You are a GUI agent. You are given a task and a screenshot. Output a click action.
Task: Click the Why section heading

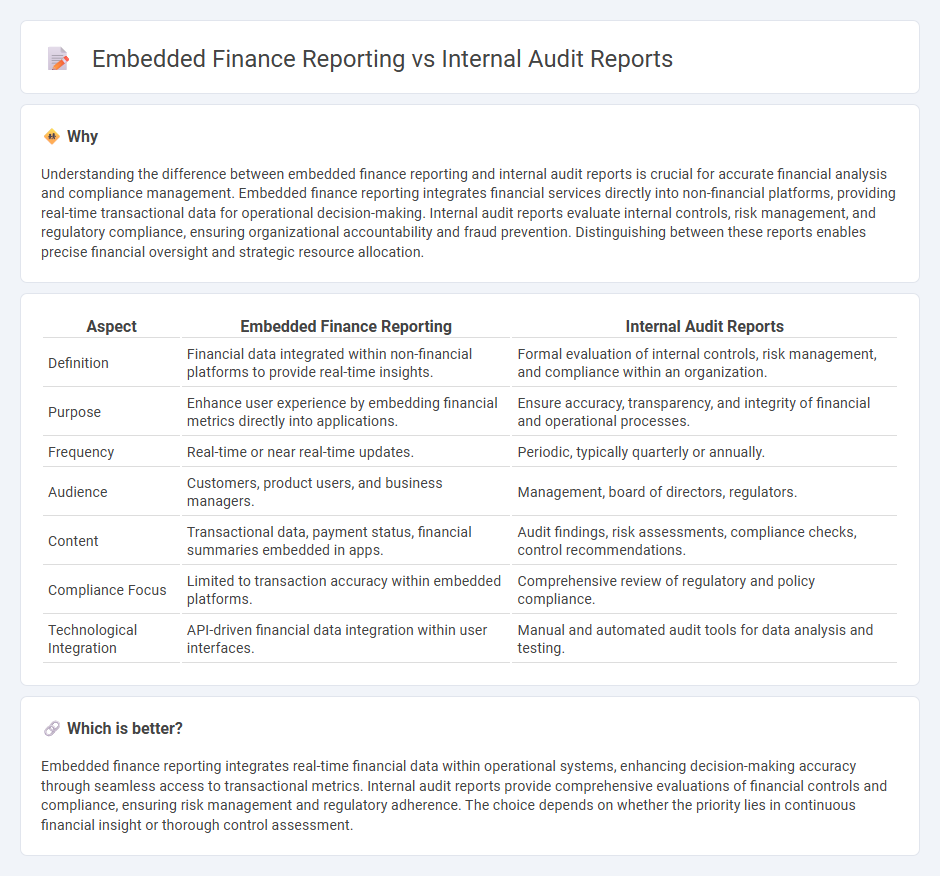[82, 137]
